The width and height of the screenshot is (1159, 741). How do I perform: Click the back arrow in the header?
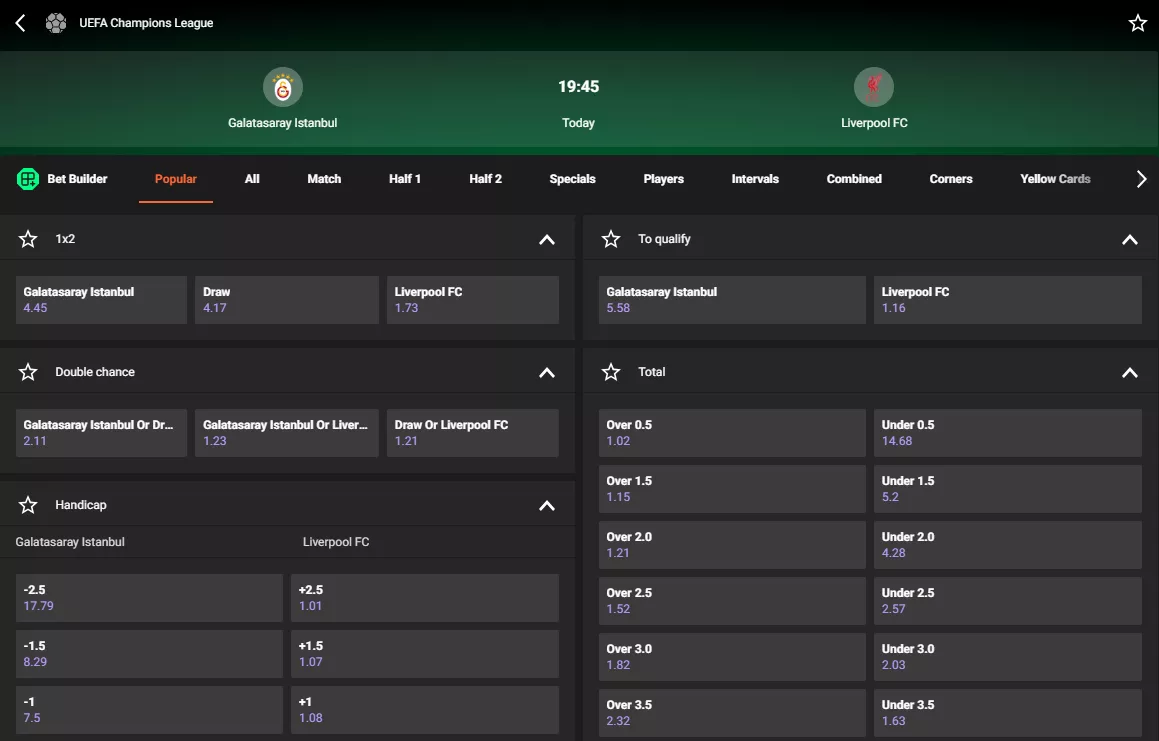[18, 24]
